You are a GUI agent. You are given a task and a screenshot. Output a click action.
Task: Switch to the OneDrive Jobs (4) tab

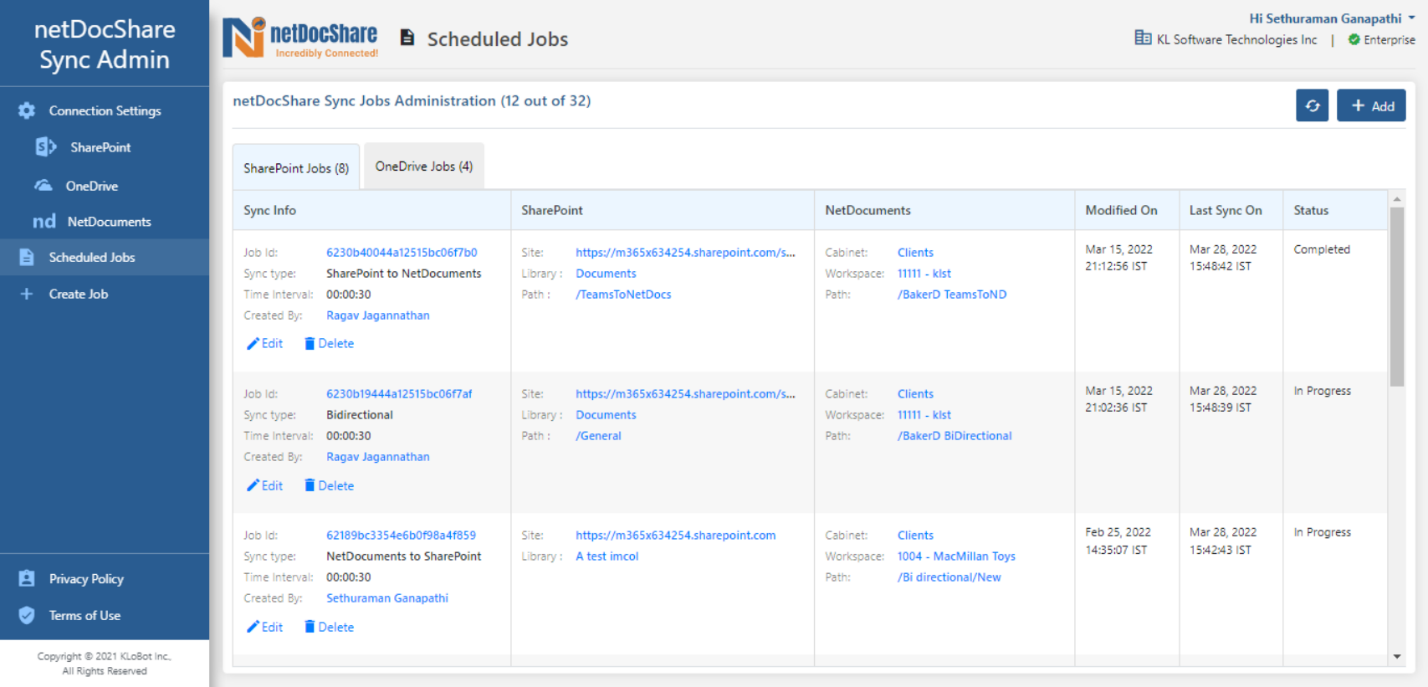424,166
